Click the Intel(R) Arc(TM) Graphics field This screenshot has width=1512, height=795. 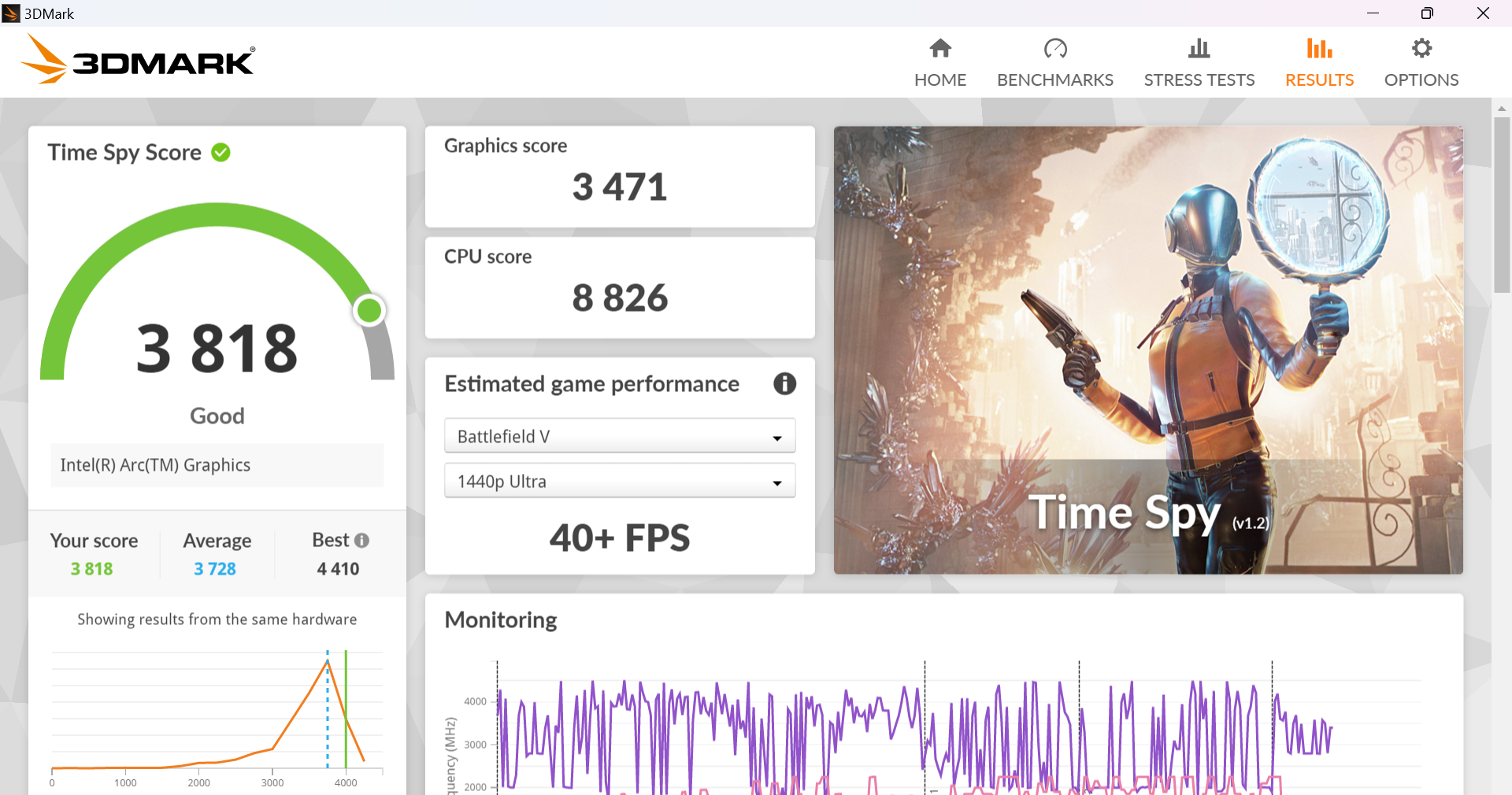coord(217,465)
